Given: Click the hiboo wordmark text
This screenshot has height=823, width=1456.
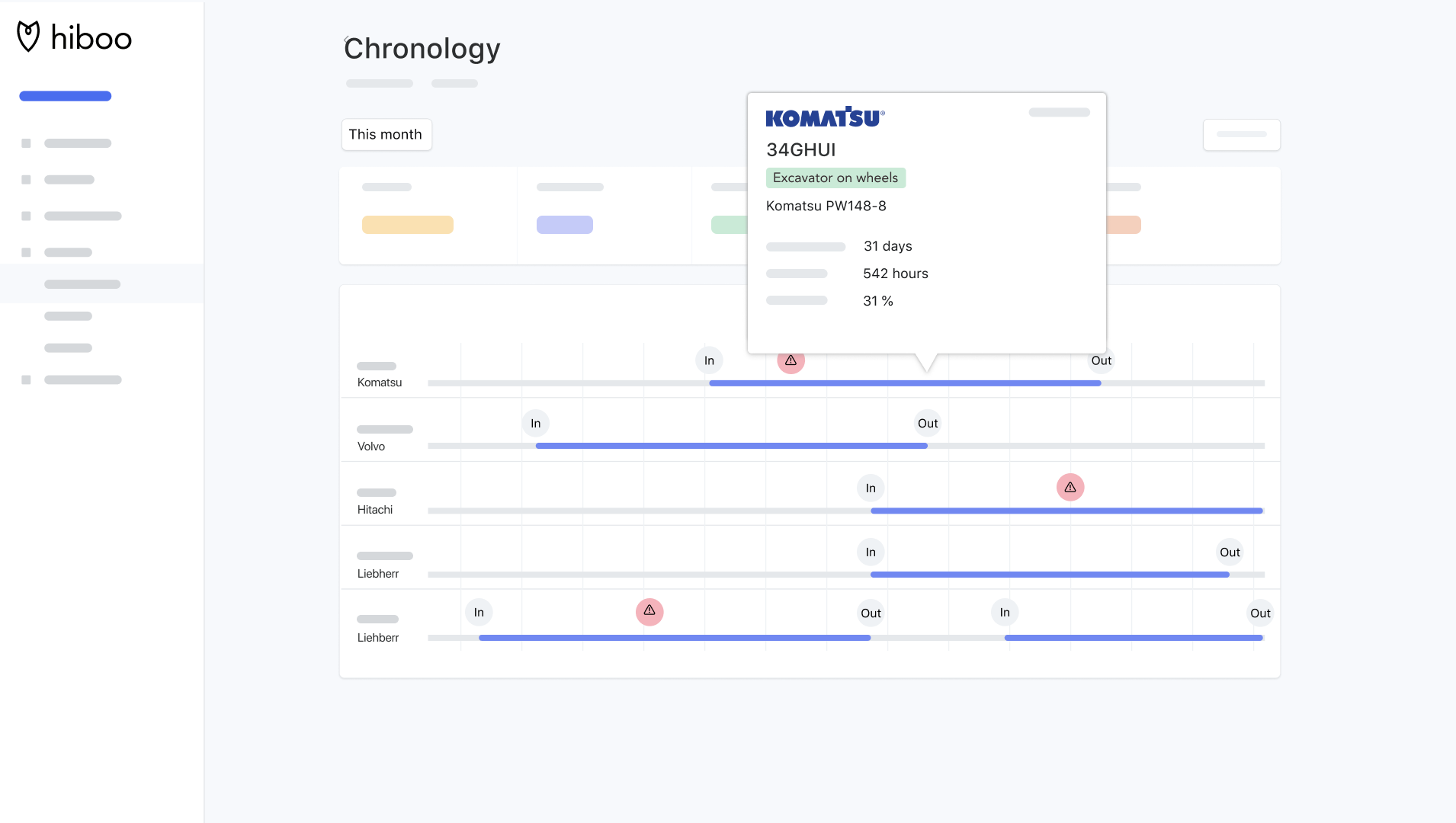Looking at the screenshot, I should point(91,37).
